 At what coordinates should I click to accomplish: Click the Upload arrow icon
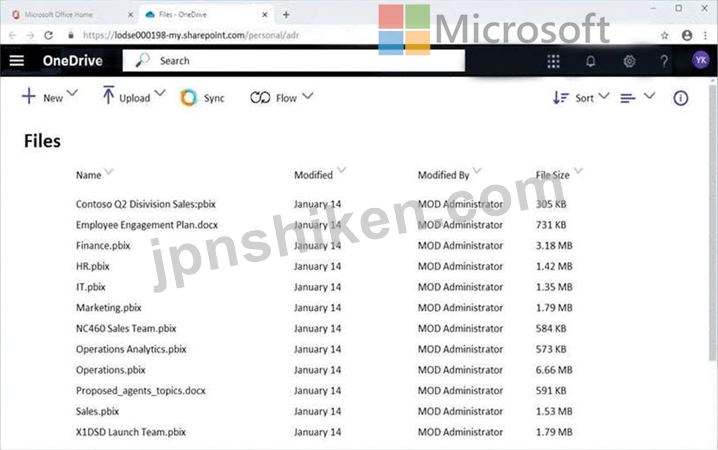pos(108,95)
